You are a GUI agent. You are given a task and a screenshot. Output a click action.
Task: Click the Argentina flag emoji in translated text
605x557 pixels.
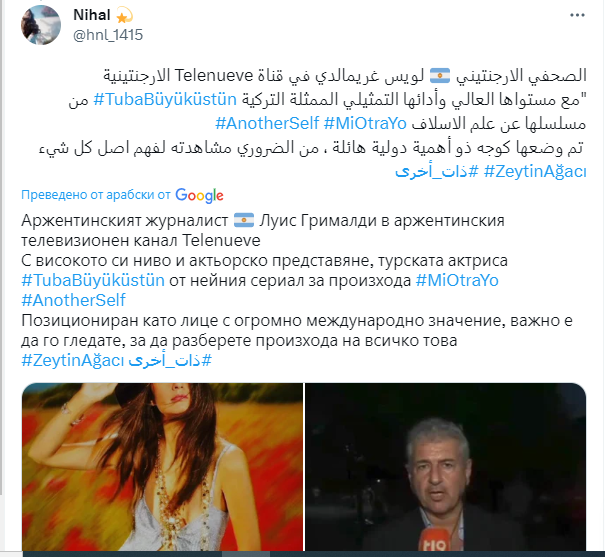click(x=244, y=221)
